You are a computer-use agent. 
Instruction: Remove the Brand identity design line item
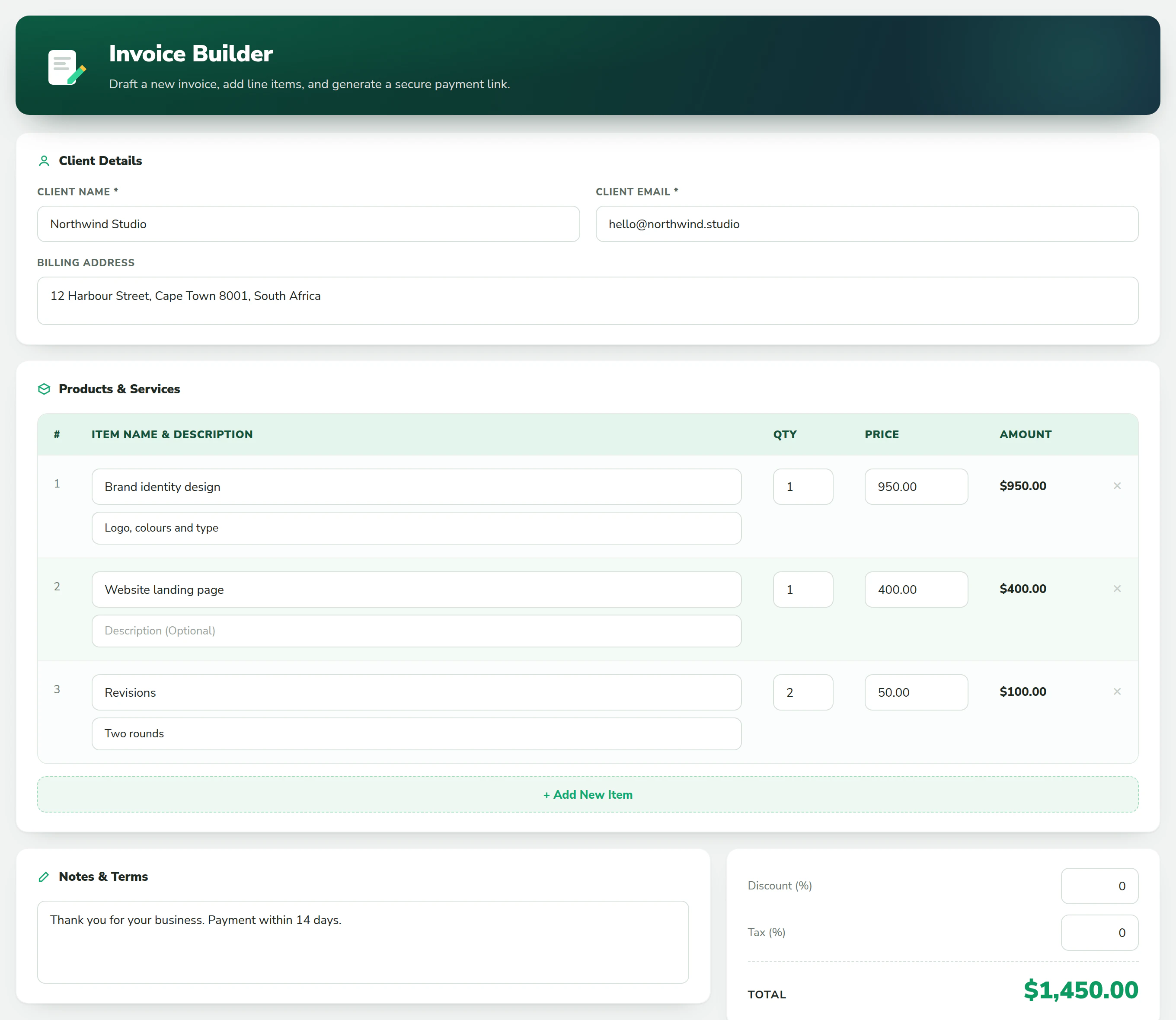click(x=1117, y=485)
